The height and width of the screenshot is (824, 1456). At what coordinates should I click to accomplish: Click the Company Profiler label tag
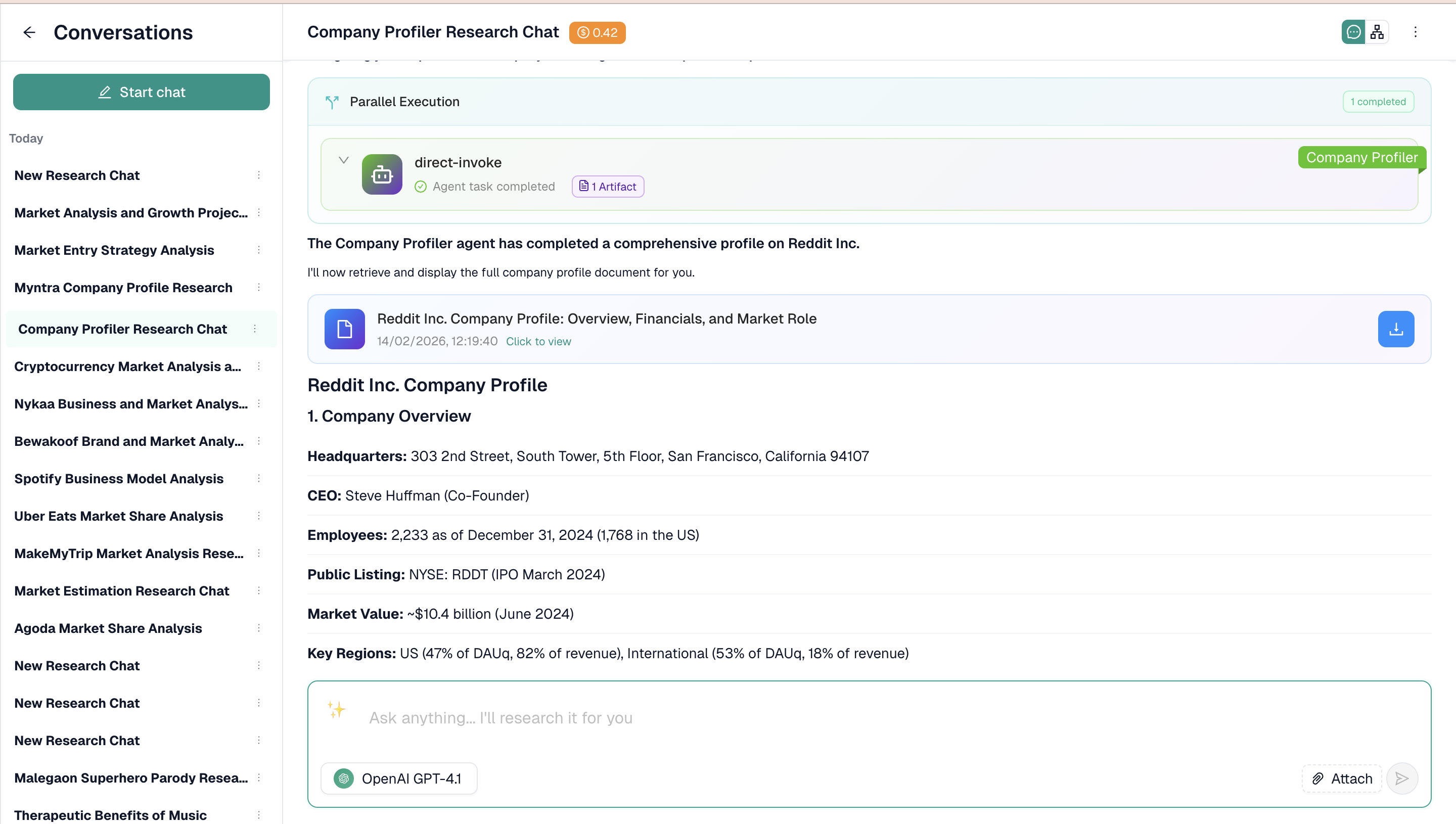tap(1361, 157)
